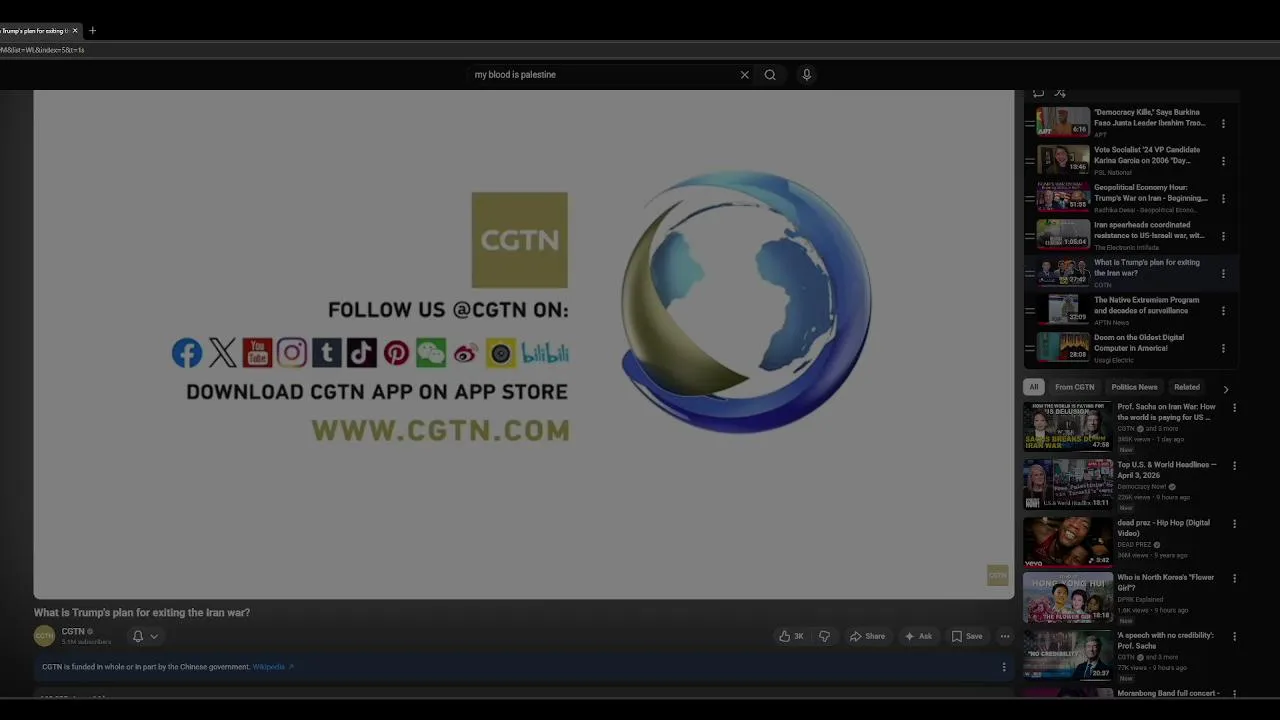Open 'Democracy Kills' thumbnail in playlist
Image resolution: width=1280 pixels, height=720 pixels.
coord(1063,122)
